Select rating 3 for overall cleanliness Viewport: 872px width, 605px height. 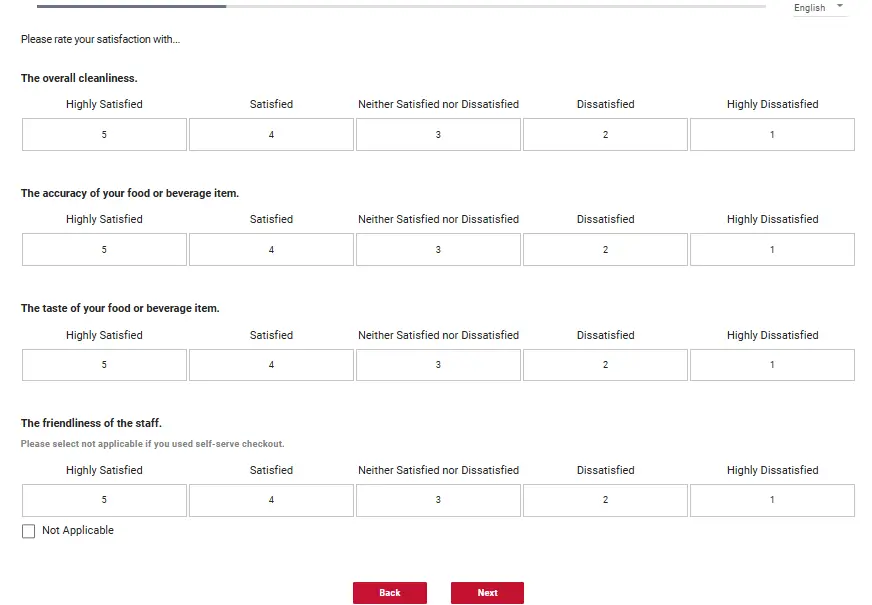(x=438, y=135)
